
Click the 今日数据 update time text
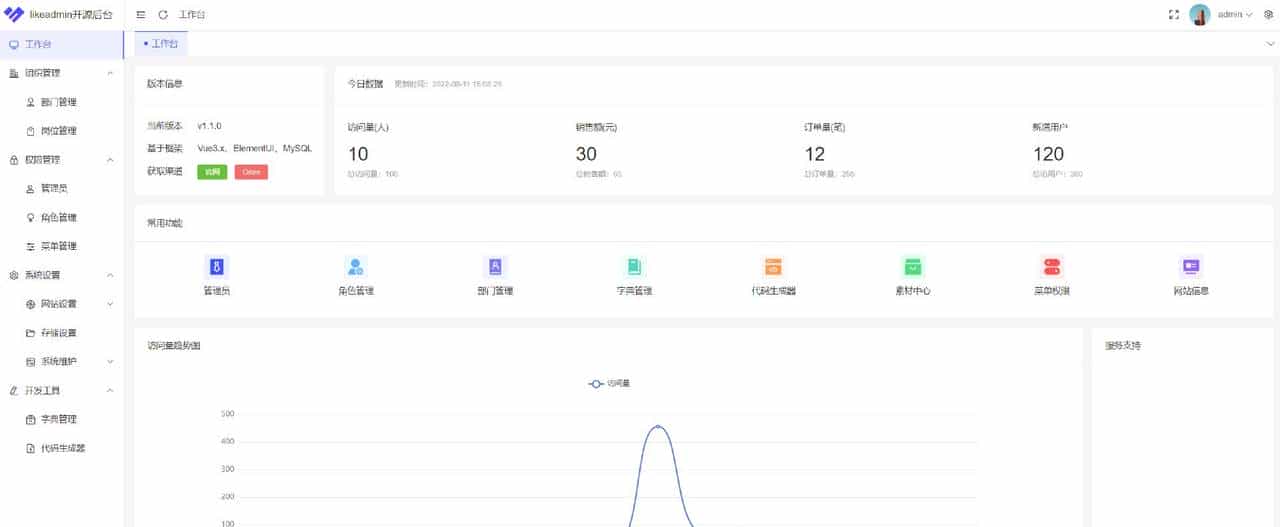point(448,84)
